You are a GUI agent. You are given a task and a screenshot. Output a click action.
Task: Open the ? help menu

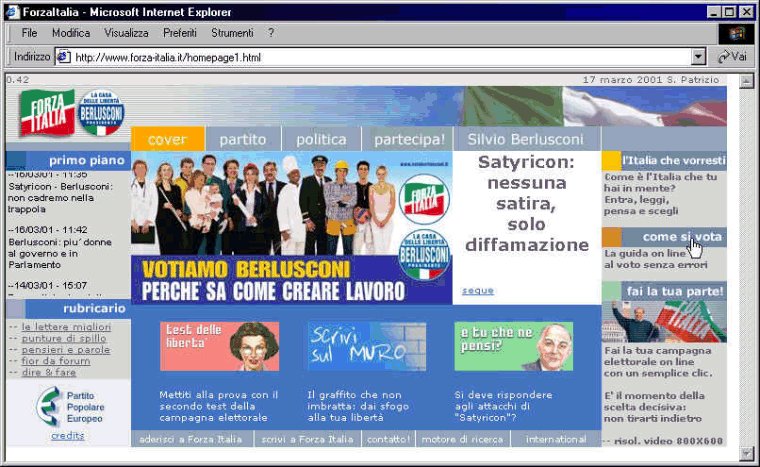(271, 33)
